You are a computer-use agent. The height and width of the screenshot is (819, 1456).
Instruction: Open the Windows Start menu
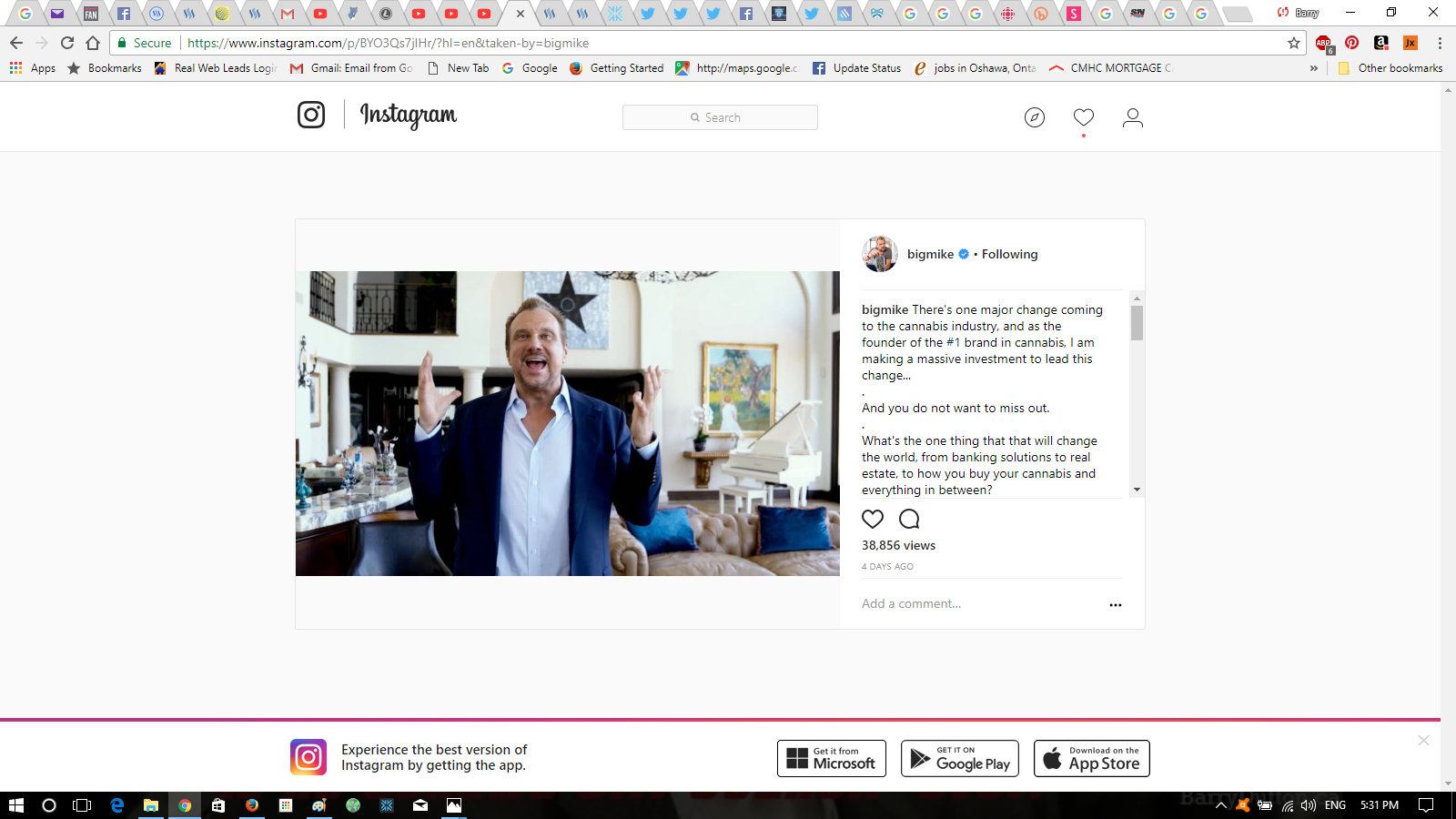tap(16, 805)
